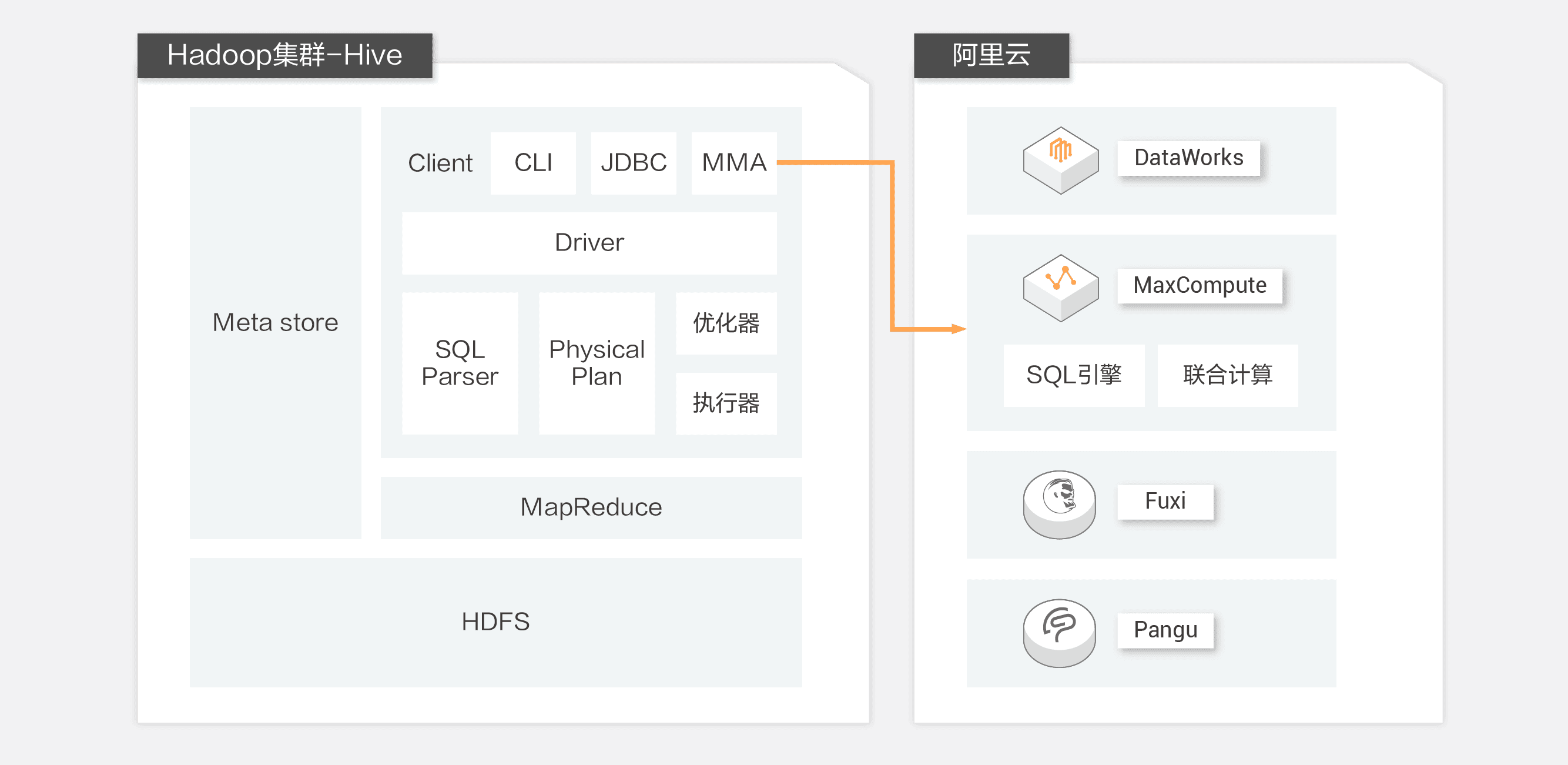The height and width of the screenshot is (765, 1568).
Task: Select the JDBC client box
Action: [x=633, y=163]
